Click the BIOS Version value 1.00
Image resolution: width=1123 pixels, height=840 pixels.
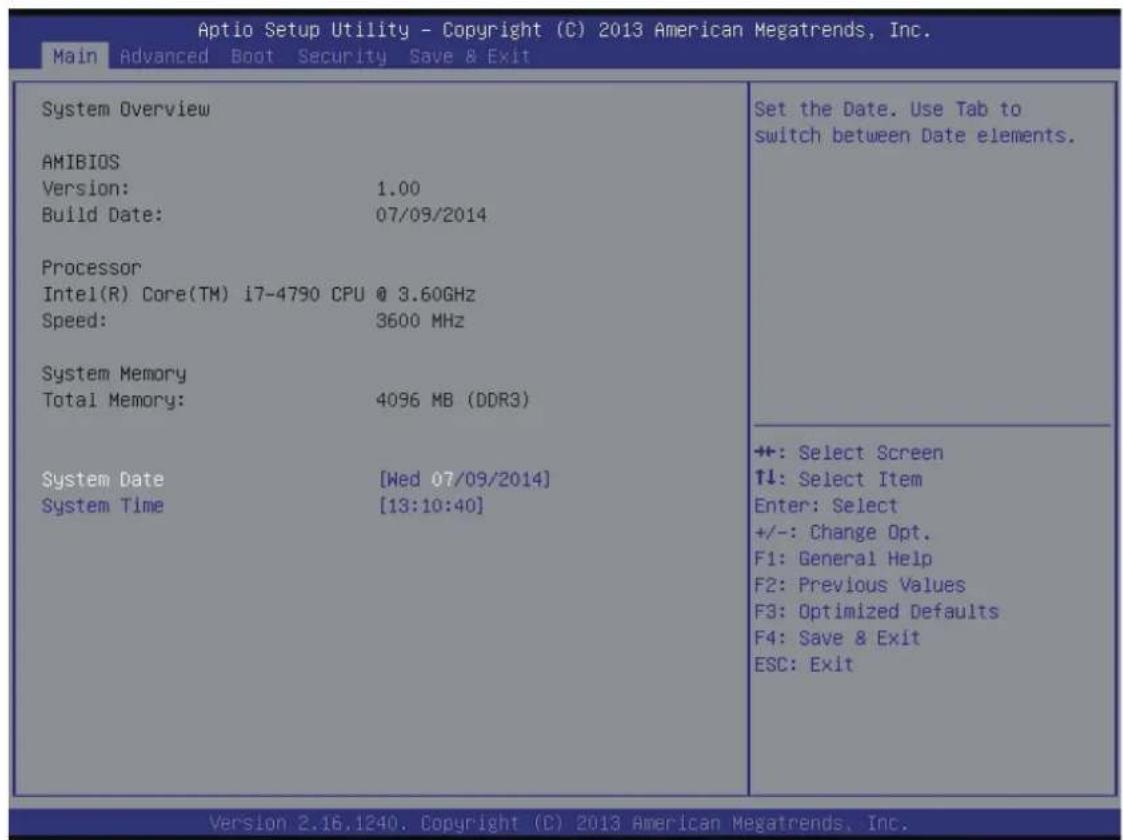point(398,189)
